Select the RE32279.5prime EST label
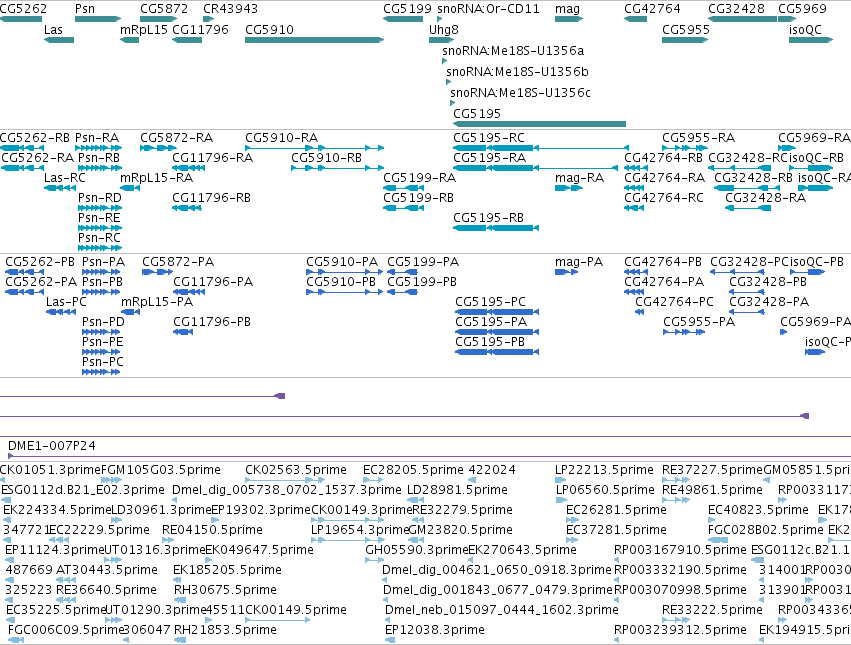This screenshot has width=851, height=645. pyautogui.click(x=462, y=510)
